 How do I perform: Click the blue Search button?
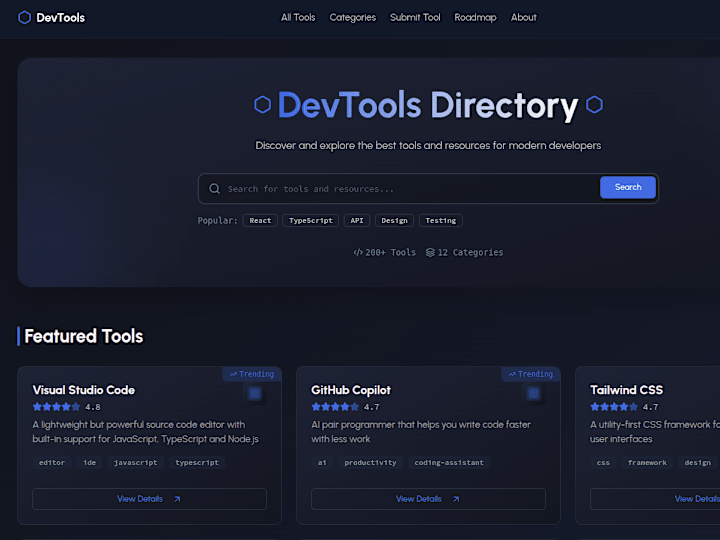(x=628, y=187)
